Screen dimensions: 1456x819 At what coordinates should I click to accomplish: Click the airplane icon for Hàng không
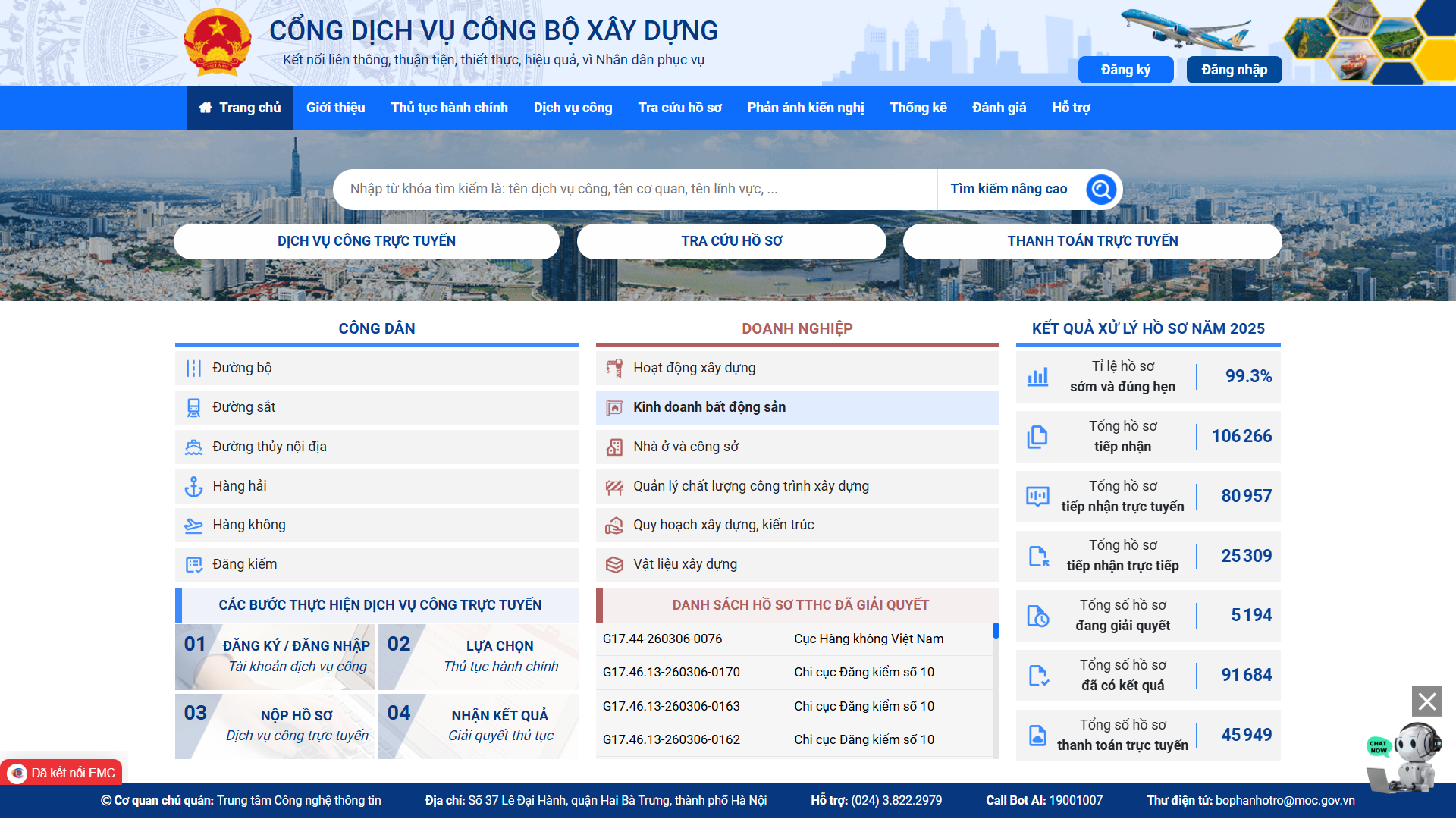(195, 525)
